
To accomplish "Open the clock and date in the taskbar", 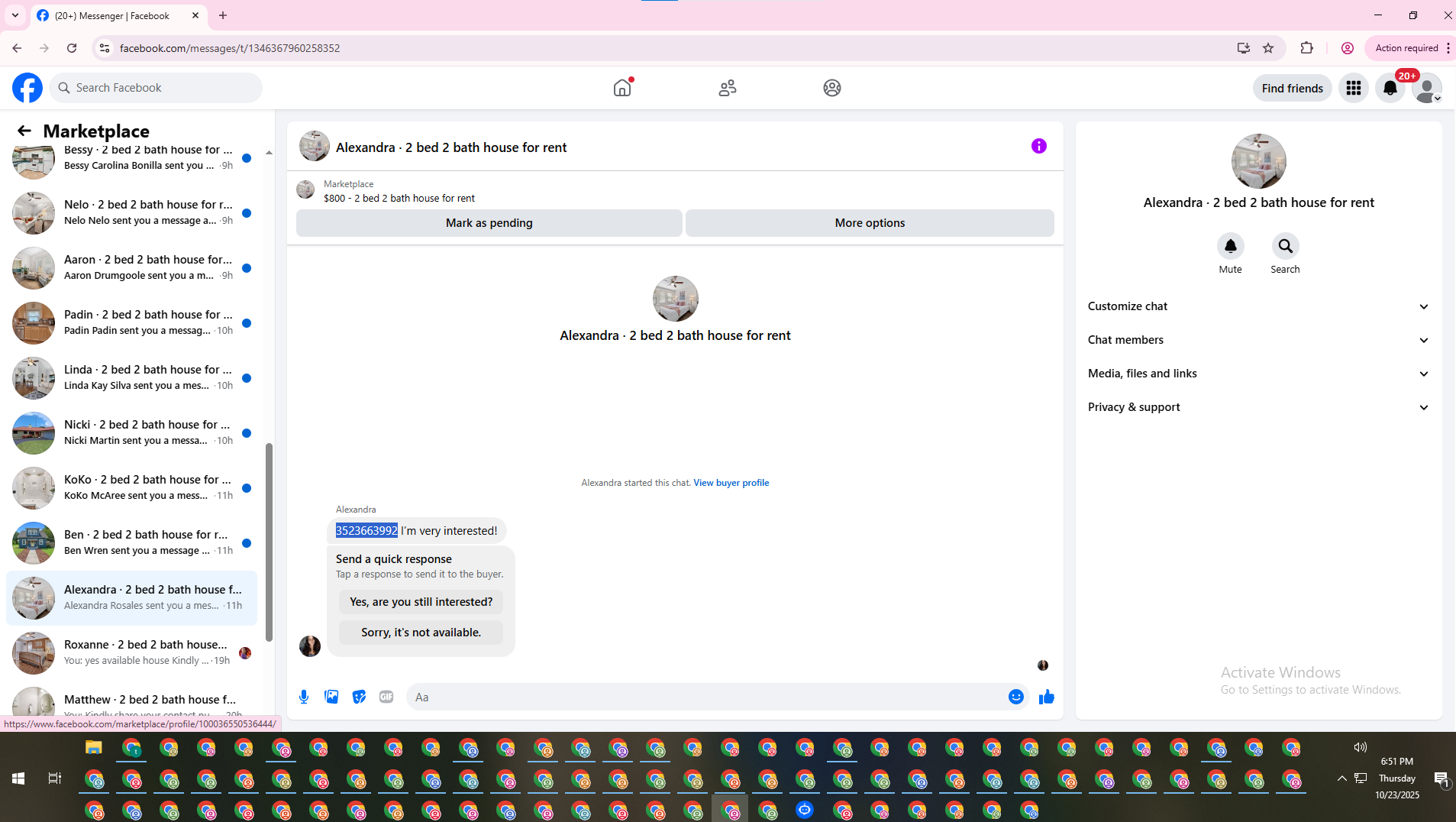I will (1397, 778).
